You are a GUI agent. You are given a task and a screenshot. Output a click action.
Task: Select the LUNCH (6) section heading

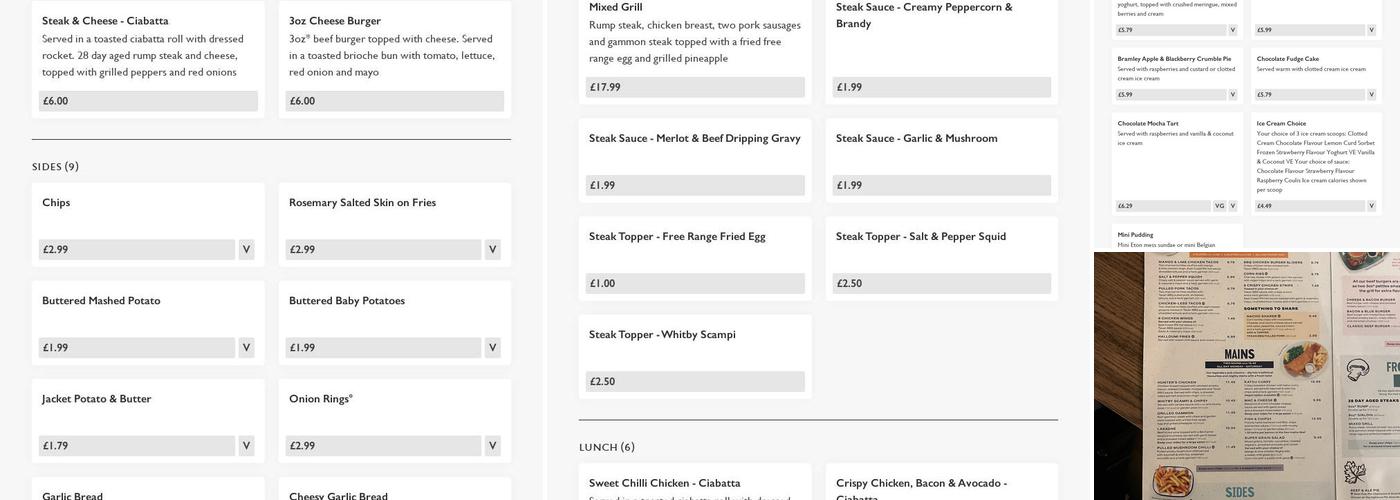(x=606, y=447)
